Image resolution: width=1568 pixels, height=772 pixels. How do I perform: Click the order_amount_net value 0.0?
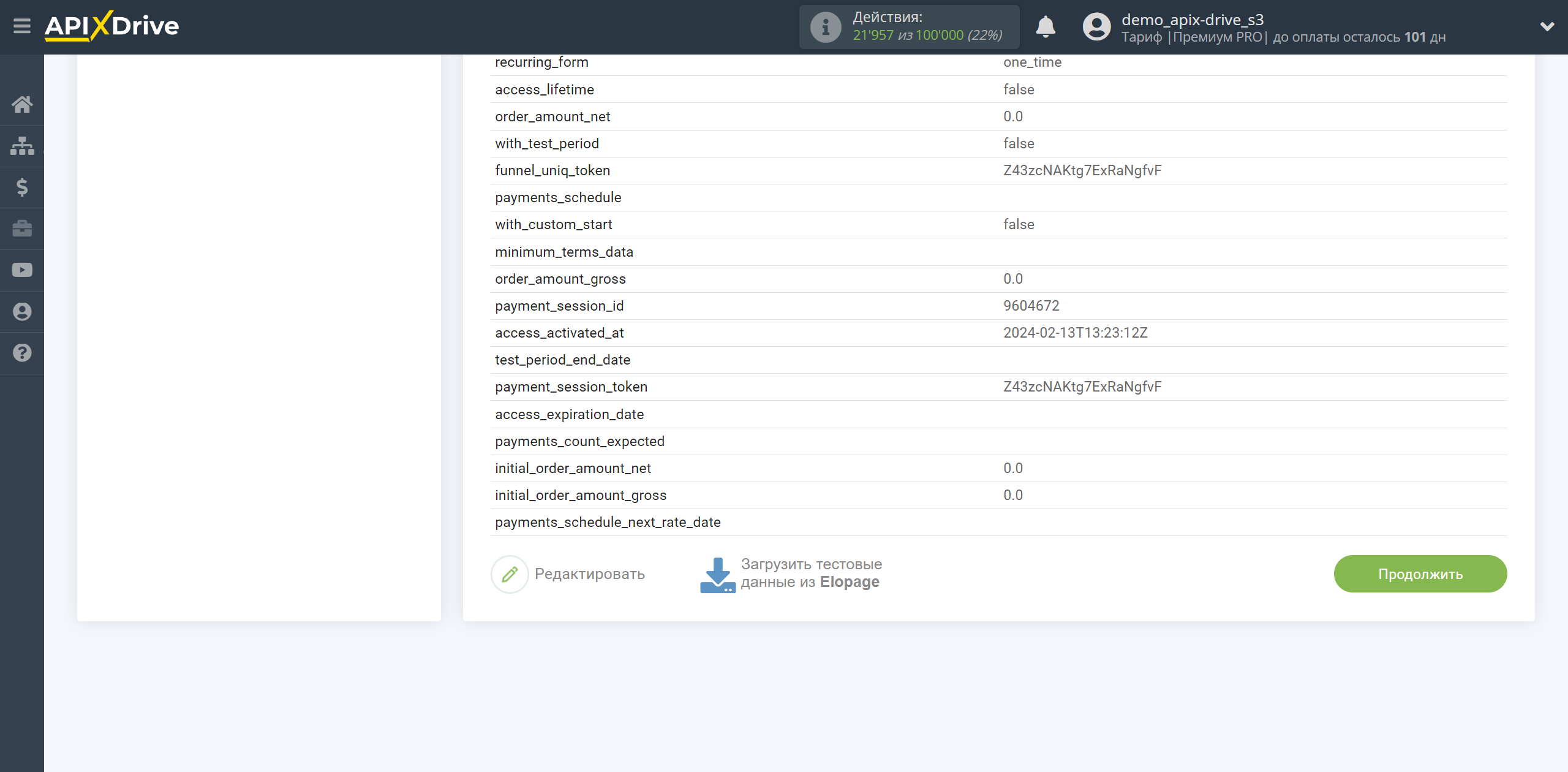click(1013, 116)
